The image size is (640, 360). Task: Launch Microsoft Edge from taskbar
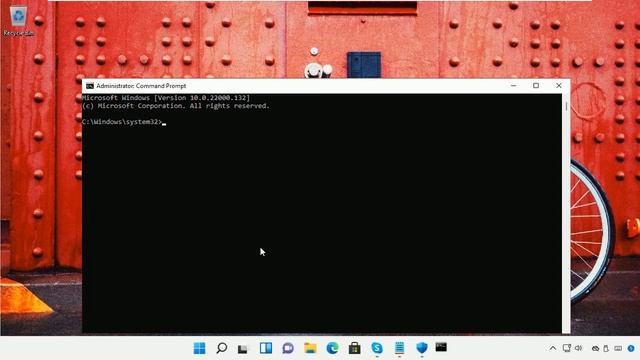pyautogui.click(x=332, y=348)
